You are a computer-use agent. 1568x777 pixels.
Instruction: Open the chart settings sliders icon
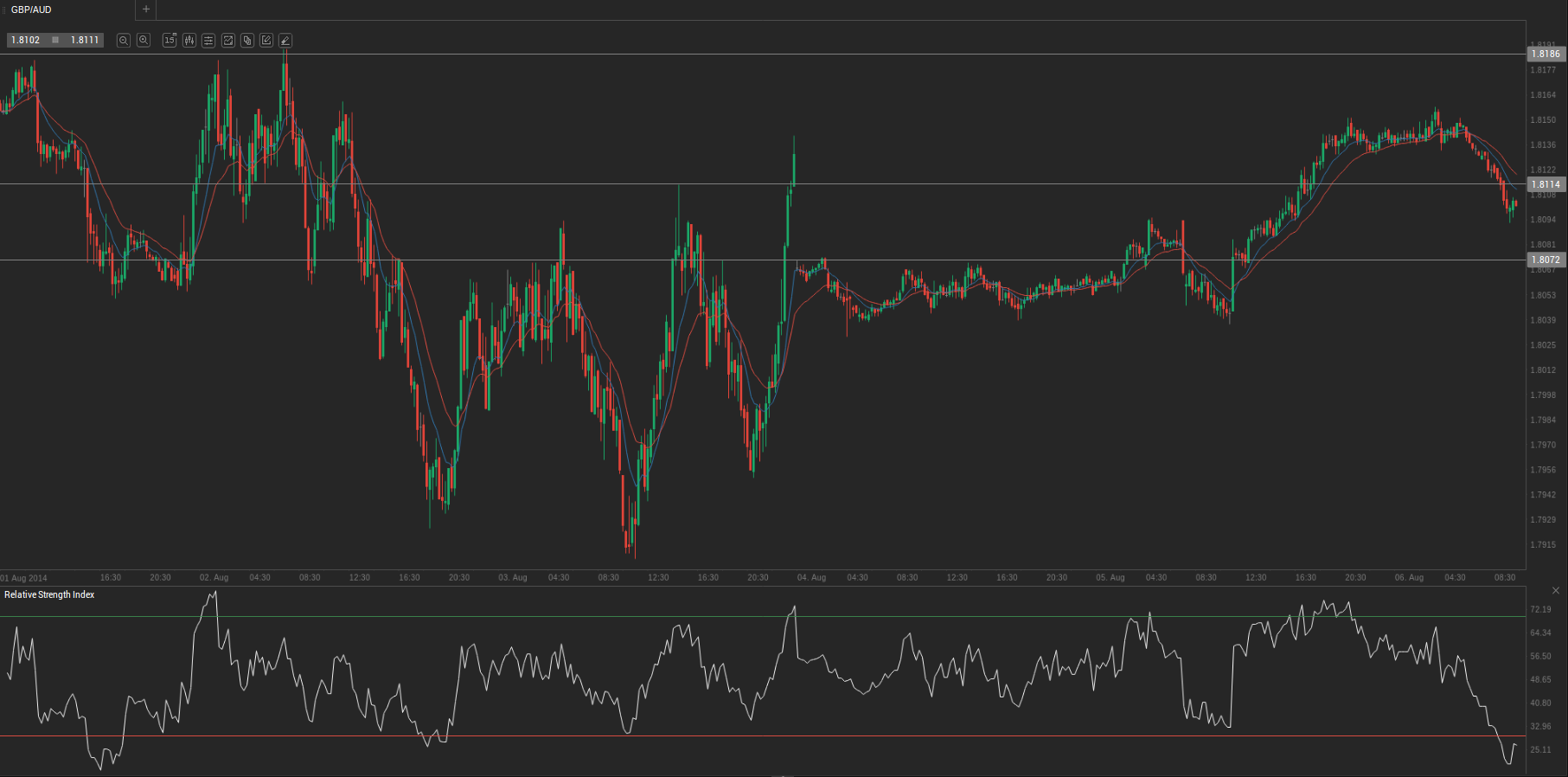(208, 41)
